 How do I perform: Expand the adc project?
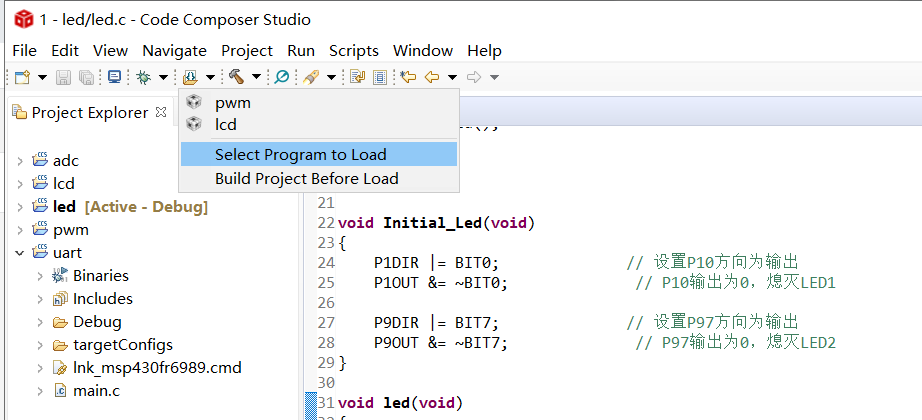(20, 161)
